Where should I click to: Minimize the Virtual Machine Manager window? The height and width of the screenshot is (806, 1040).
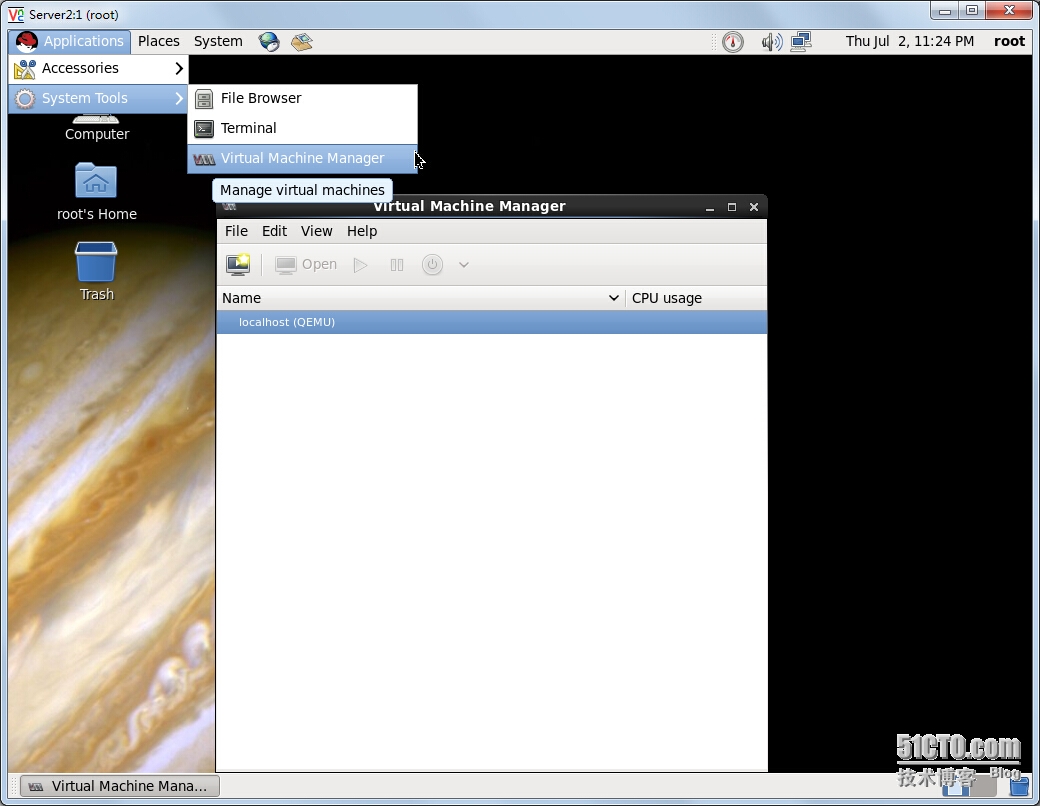(710, 207)
